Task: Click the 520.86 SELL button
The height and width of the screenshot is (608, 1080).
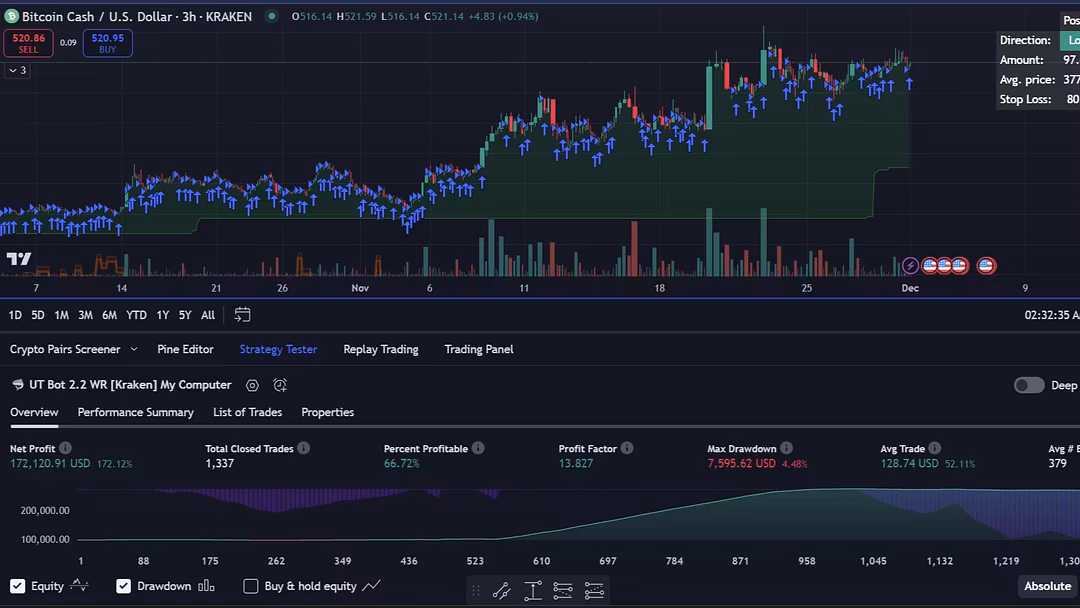Action: [28, 43]
